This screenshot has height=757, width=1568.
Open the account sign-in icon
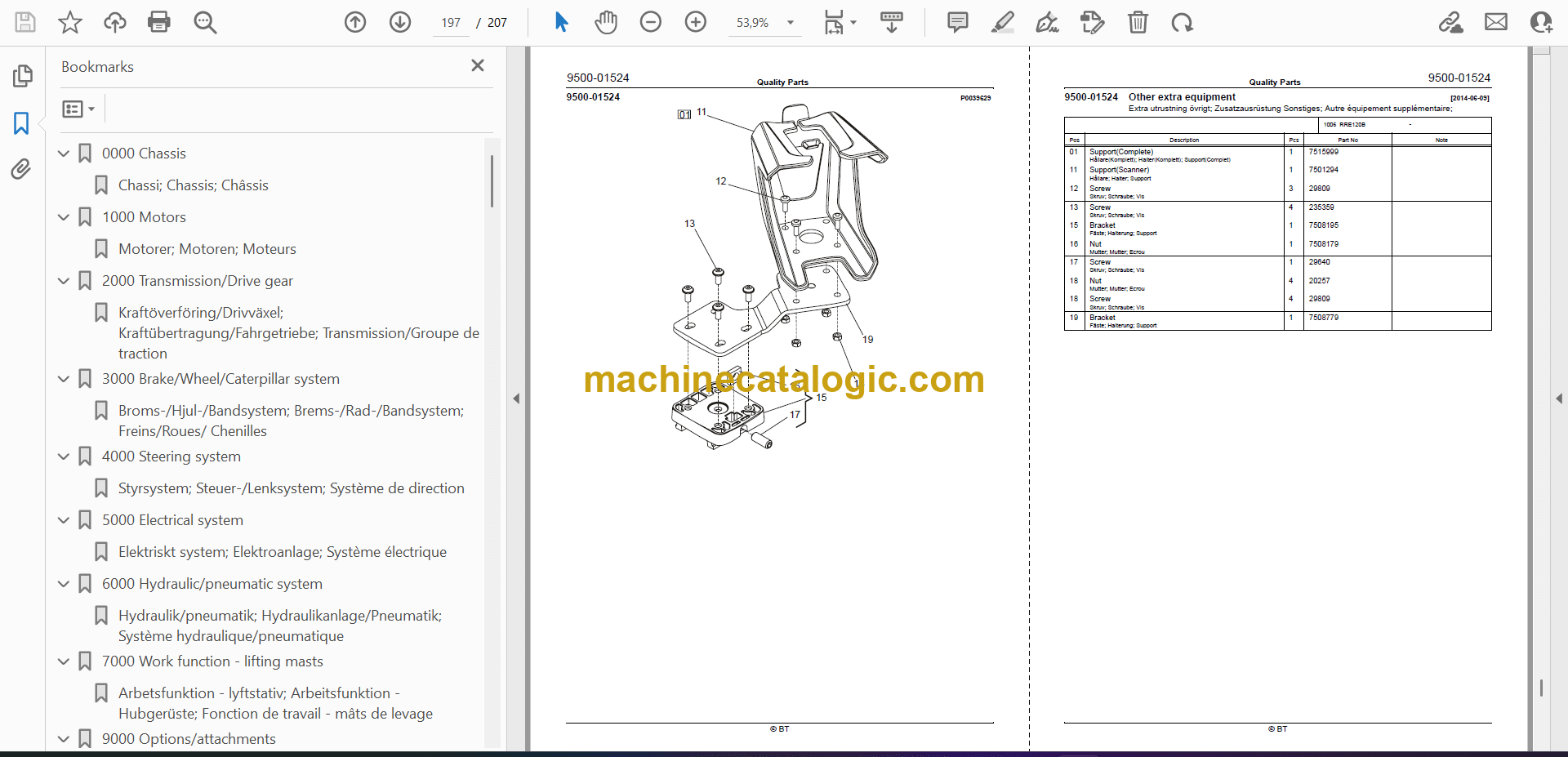[x=1541, y=22]
